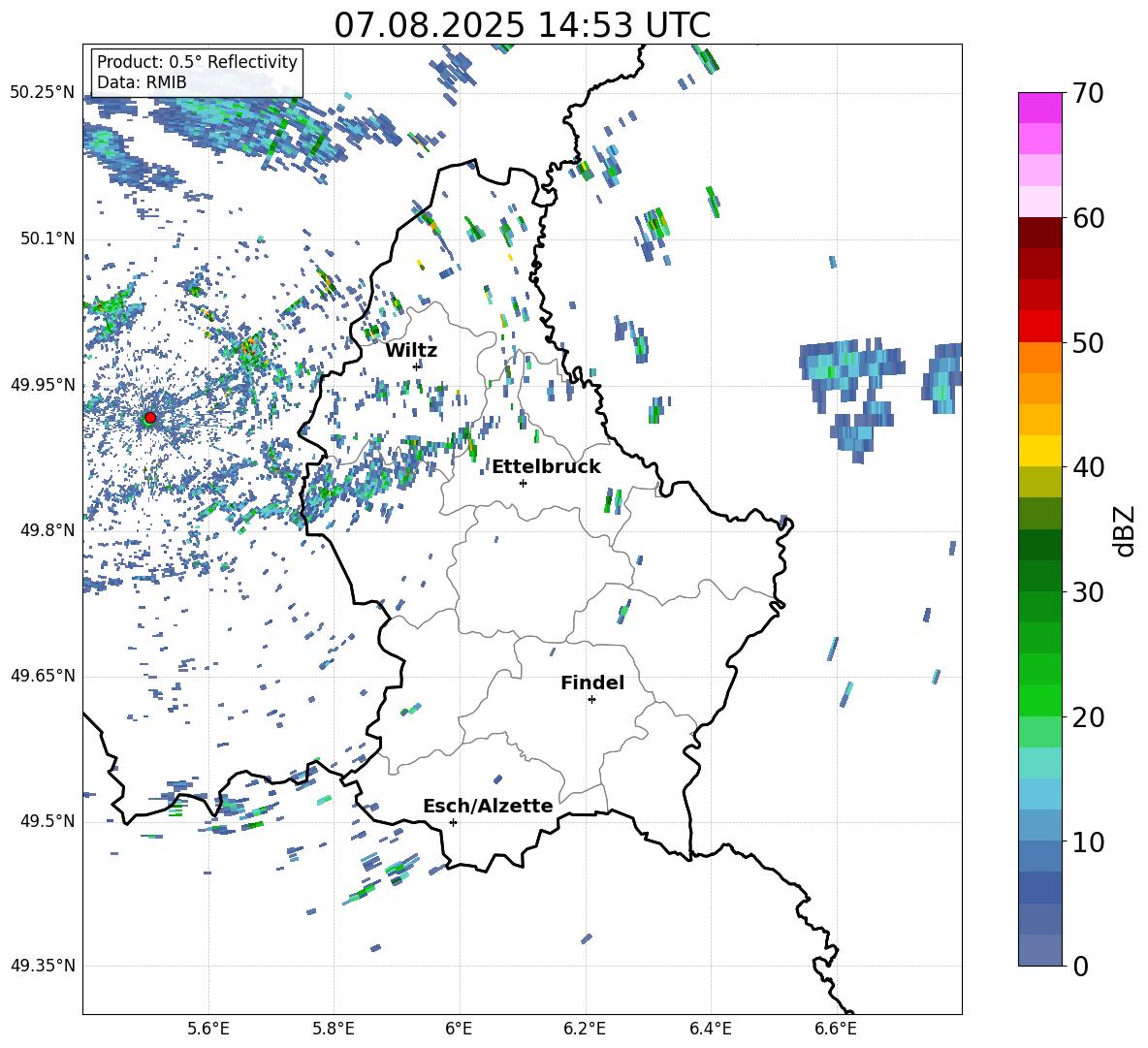Click the Ettelbruck station cross marker
1148x1048 pixels.
(x=523, y=483)
